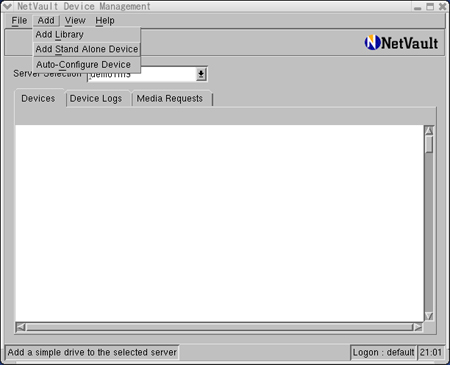Screen dimensions: 450x365
Task: Click horizontal scrollbar left arrow
Action: point(21,327)
